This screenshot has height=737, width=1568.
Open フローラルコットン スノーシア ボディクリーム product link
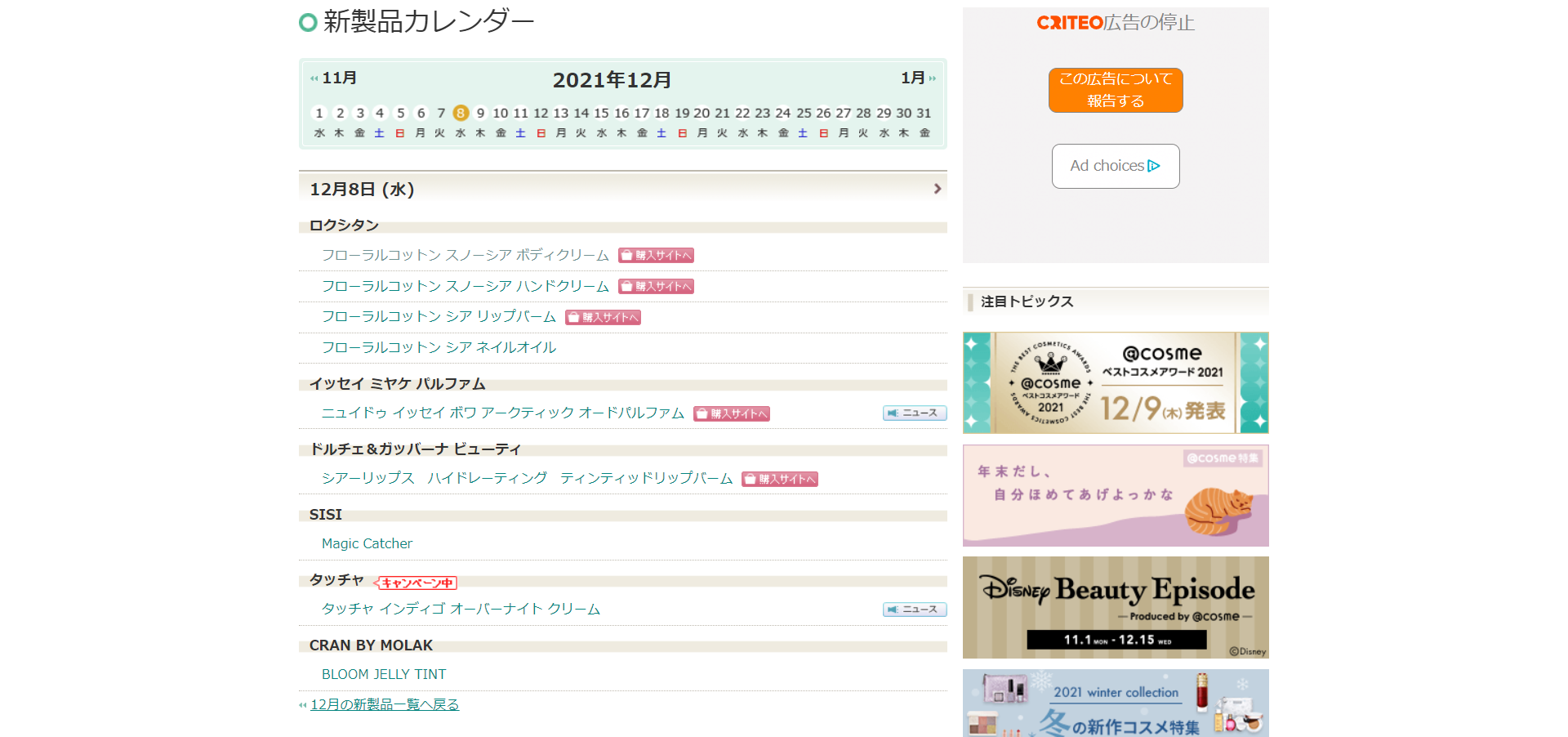click(x=465, y=255)
